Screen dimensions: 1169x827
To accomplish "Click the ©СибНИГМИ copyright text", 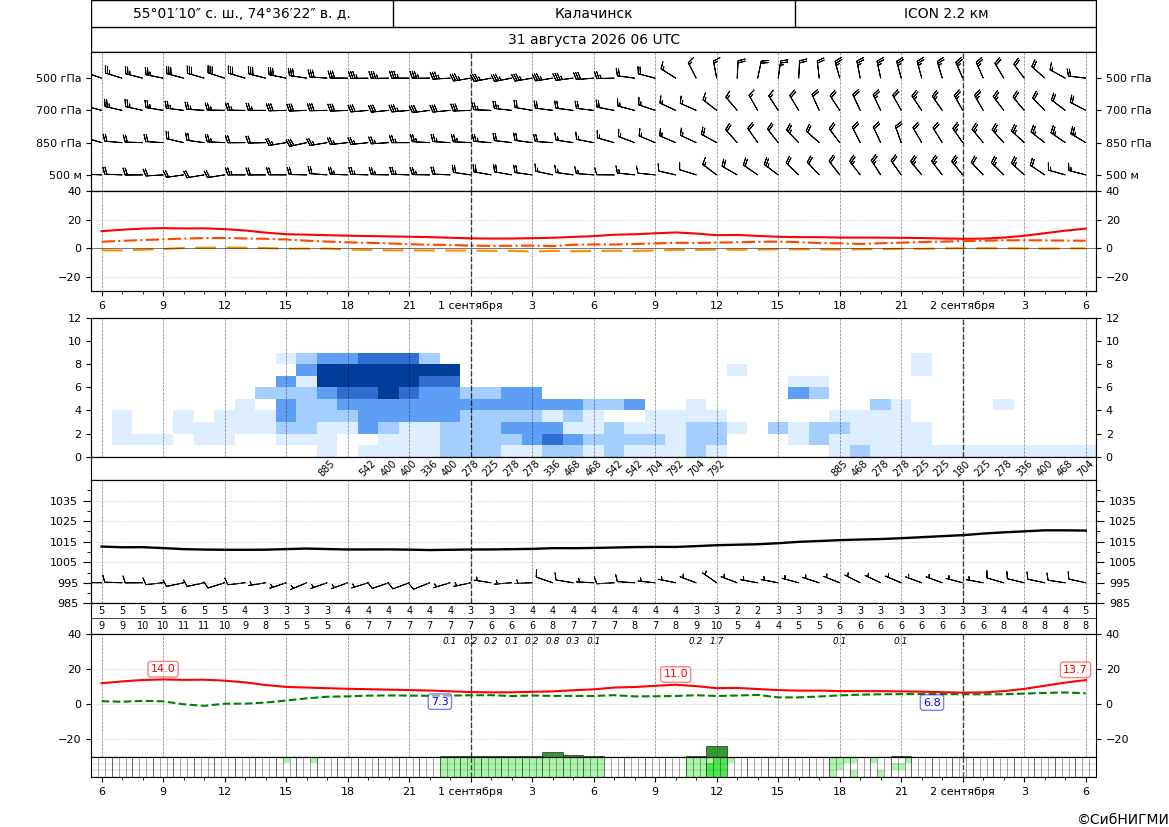I will coord(1123,819).
